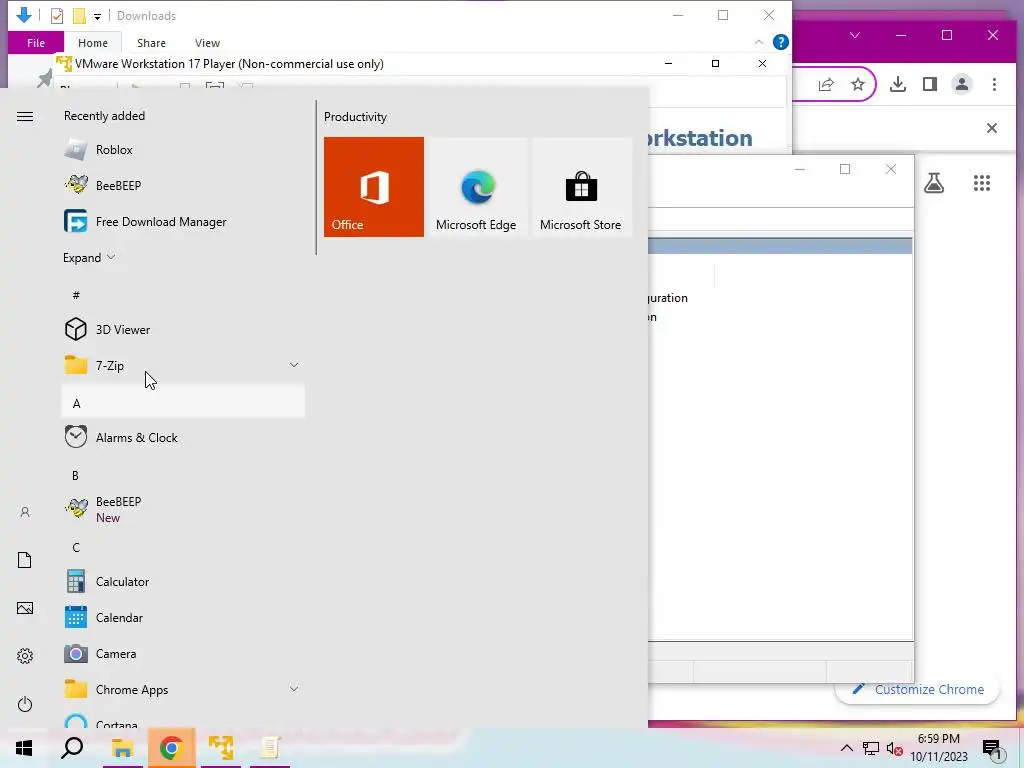
Task: Open Chrome three-dot menu
Action: pos(994,84)
